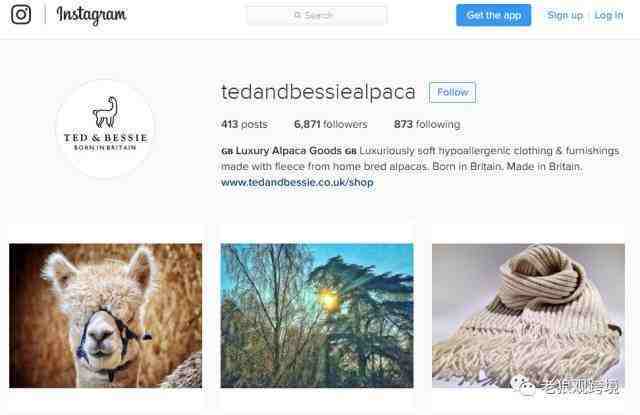The height and width of the screenshot is (415, 640).
Task: Open the knitted scarf photo post
Action: click(528, 315)
